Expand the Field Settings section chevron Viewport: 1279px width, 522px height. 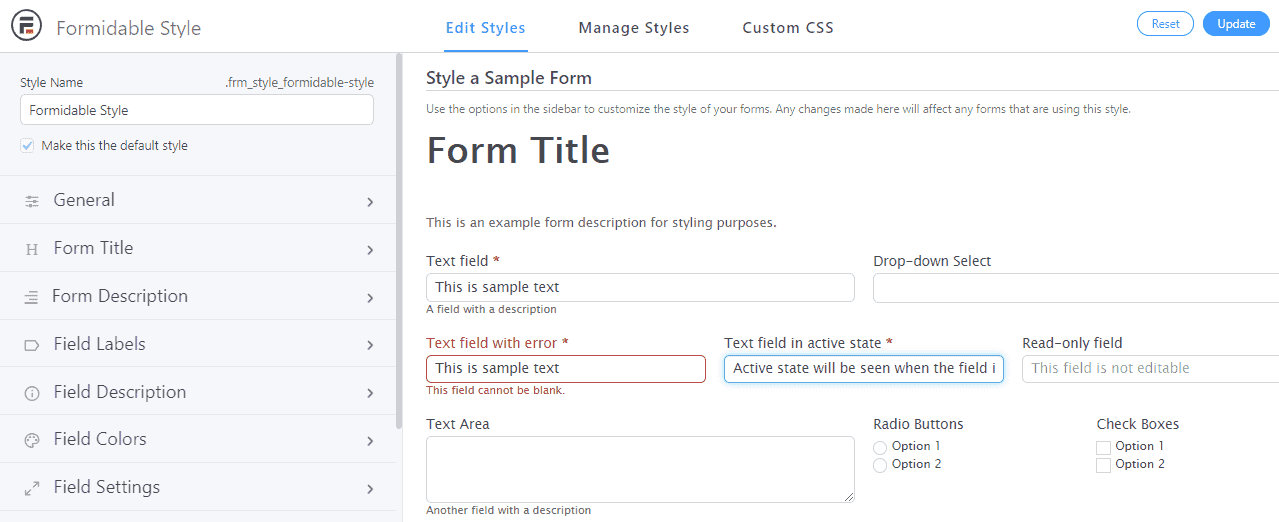point(370,489)
